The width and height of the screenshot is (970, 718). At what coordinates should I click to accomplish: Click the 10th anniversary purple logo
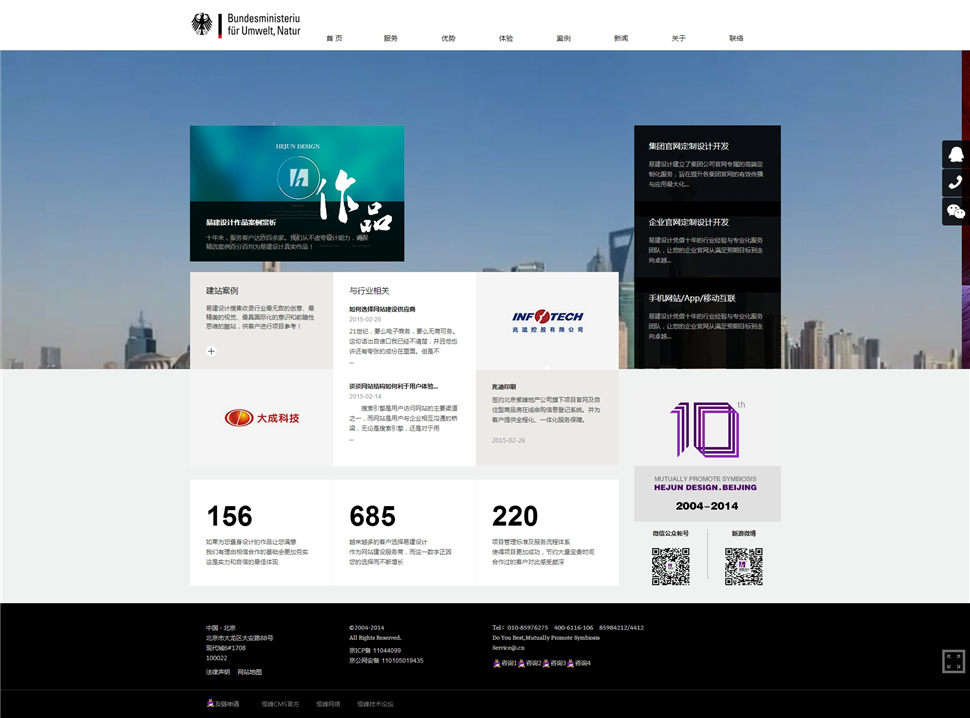click(706, 430)
